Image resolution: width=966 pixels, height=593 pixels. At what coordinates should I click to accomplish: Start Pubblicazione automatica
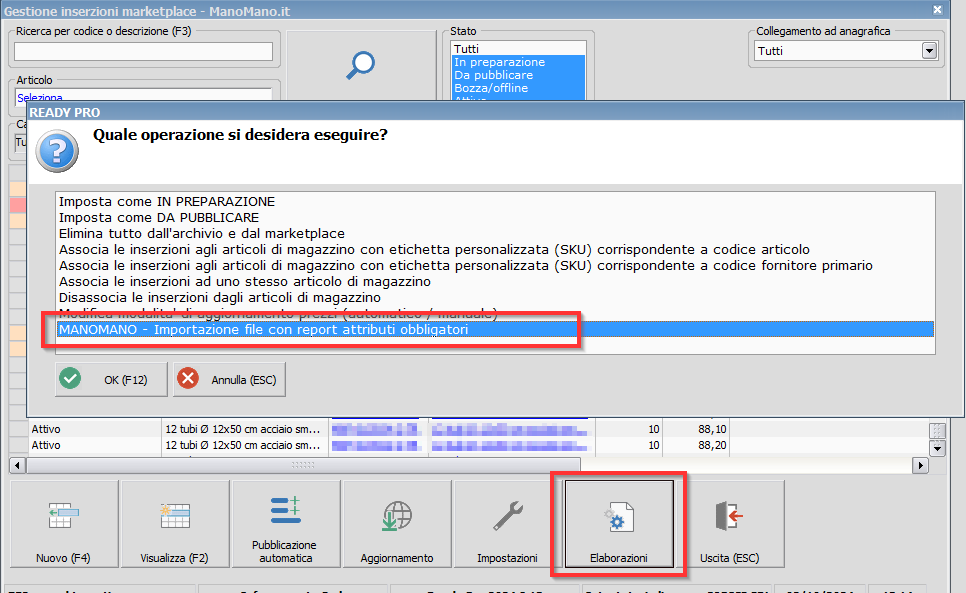(x=285, y=524)
